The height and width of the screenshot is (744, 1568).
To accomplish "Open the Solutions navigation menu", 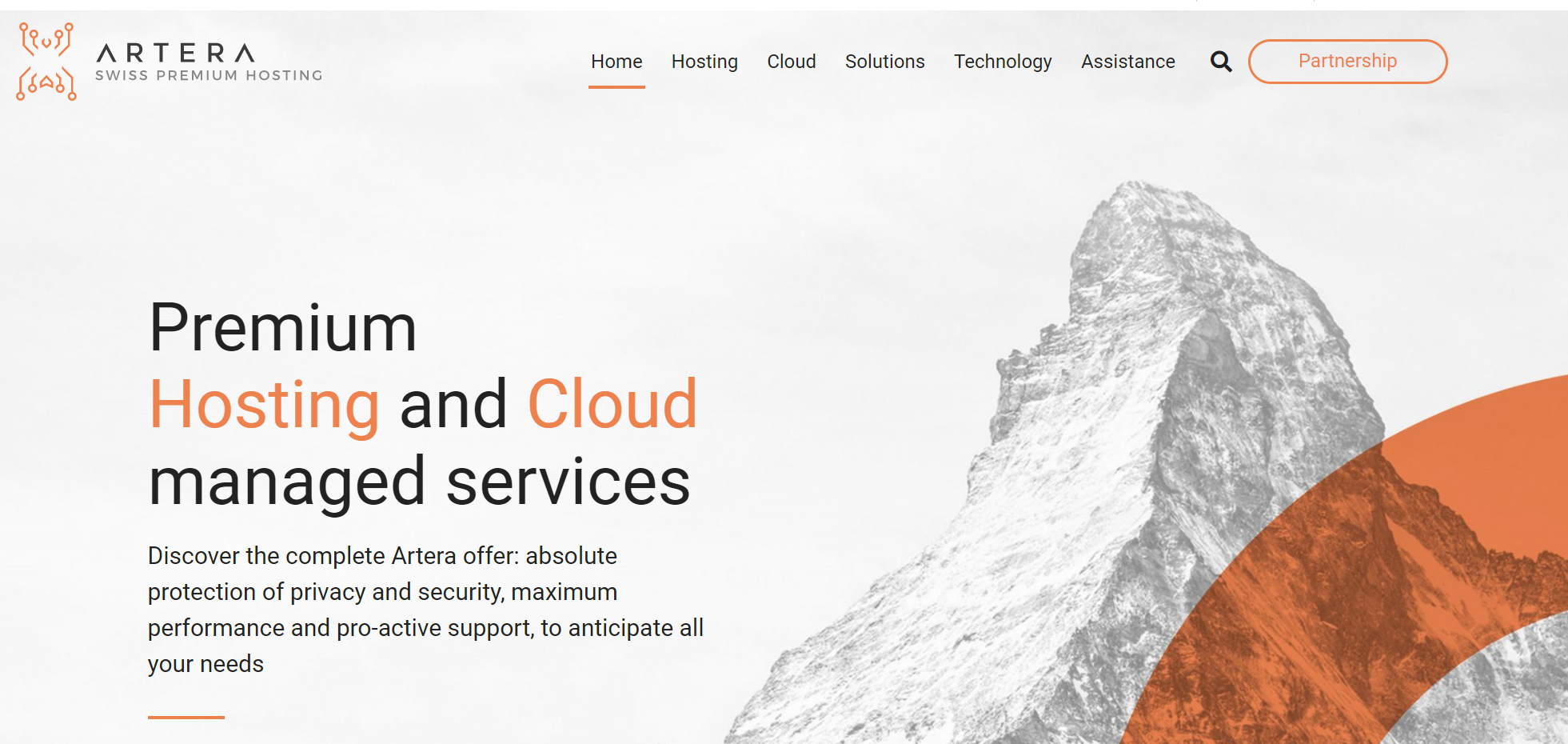I will (x=885, y=62).
